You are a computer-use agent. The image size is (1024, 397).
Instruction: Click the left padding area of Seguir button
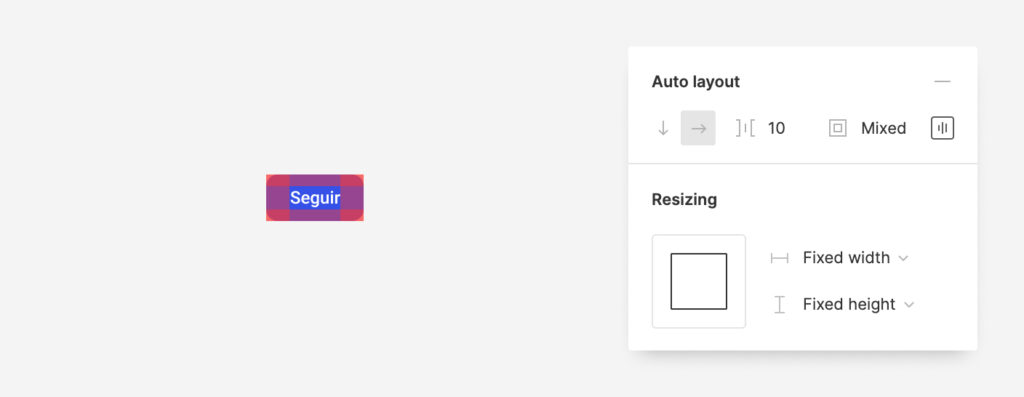coord(278,198)
